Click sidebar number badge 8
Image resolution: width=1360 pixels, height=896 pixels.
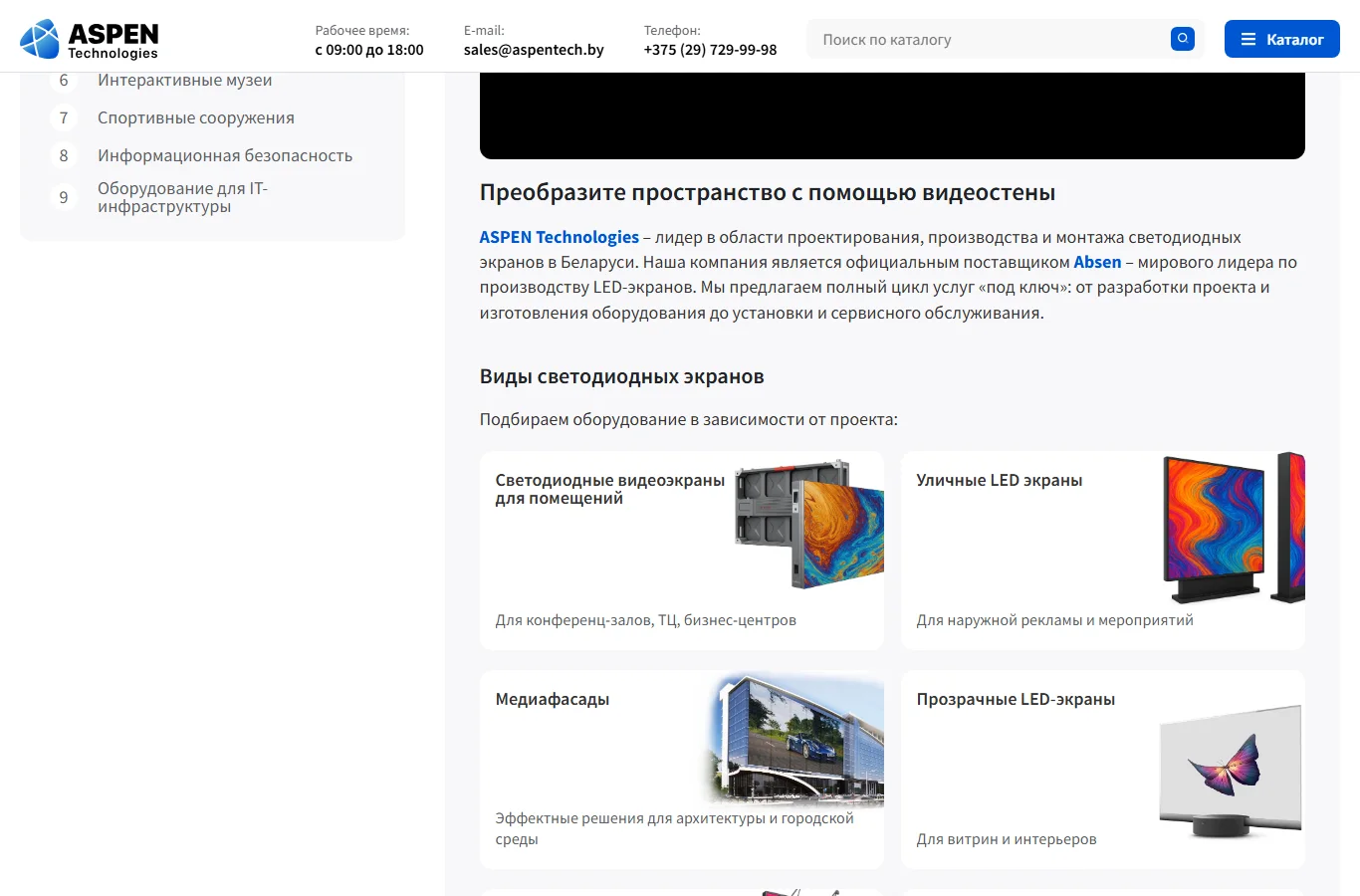tap(64, 155)
